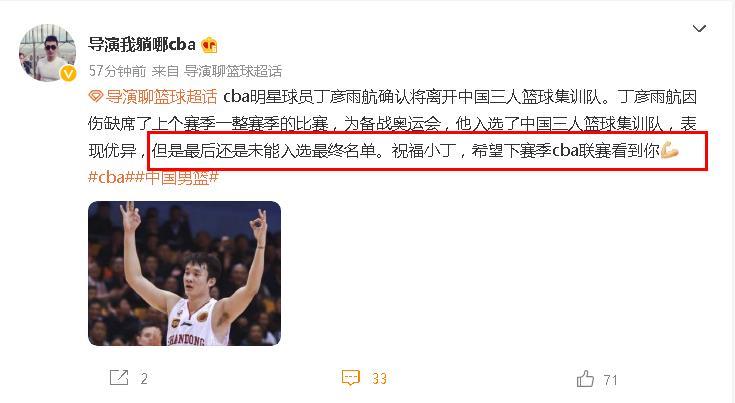
Task: Like the post with thumbs-up icon
Action: 585,378
